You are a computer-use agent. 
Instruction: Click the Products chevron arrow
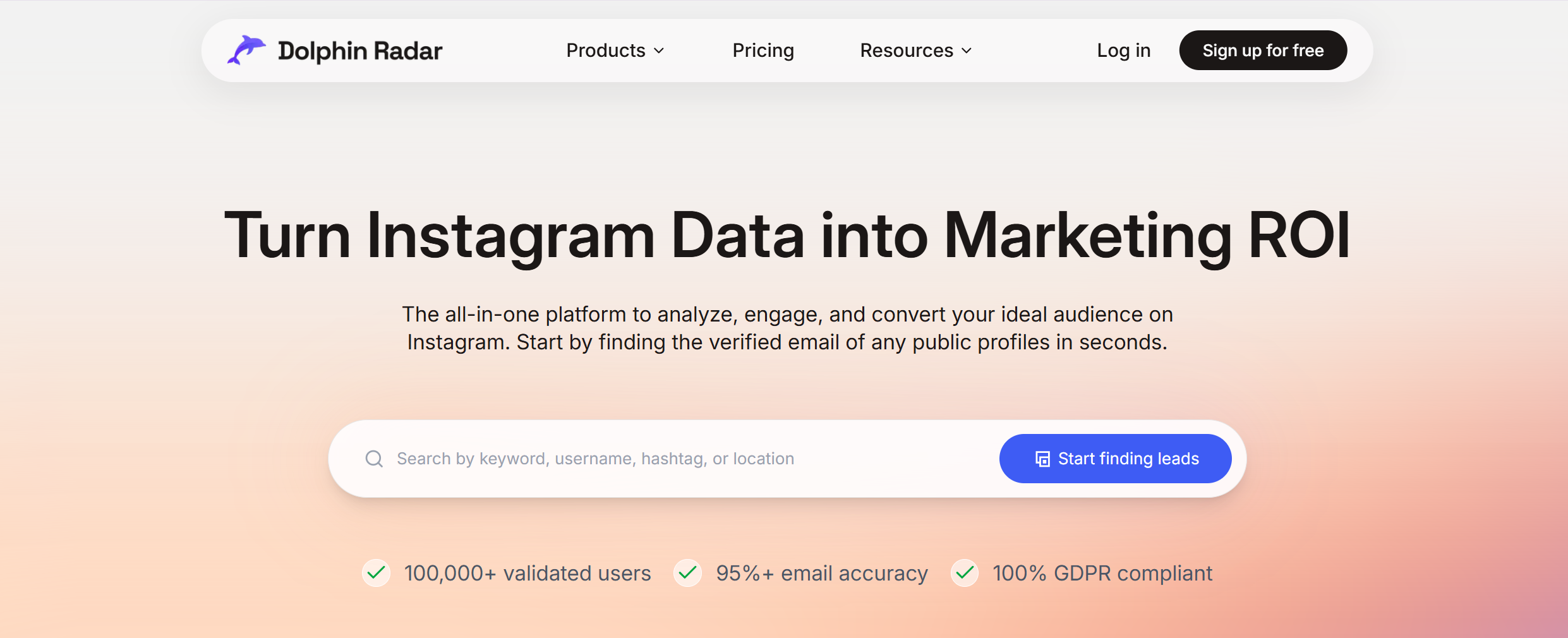(659, 51)
